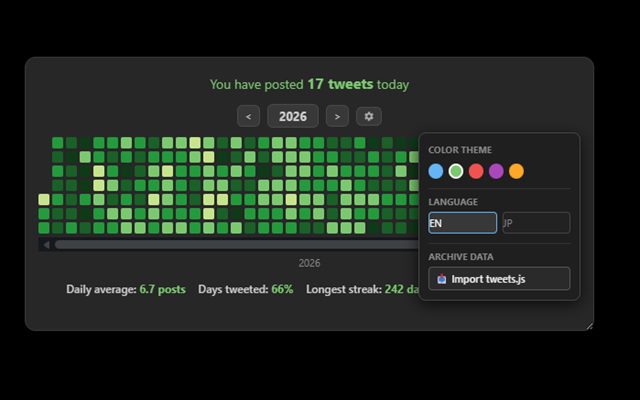
Task: Click the Import tweets.js button
Action: (x=499, y=279)
